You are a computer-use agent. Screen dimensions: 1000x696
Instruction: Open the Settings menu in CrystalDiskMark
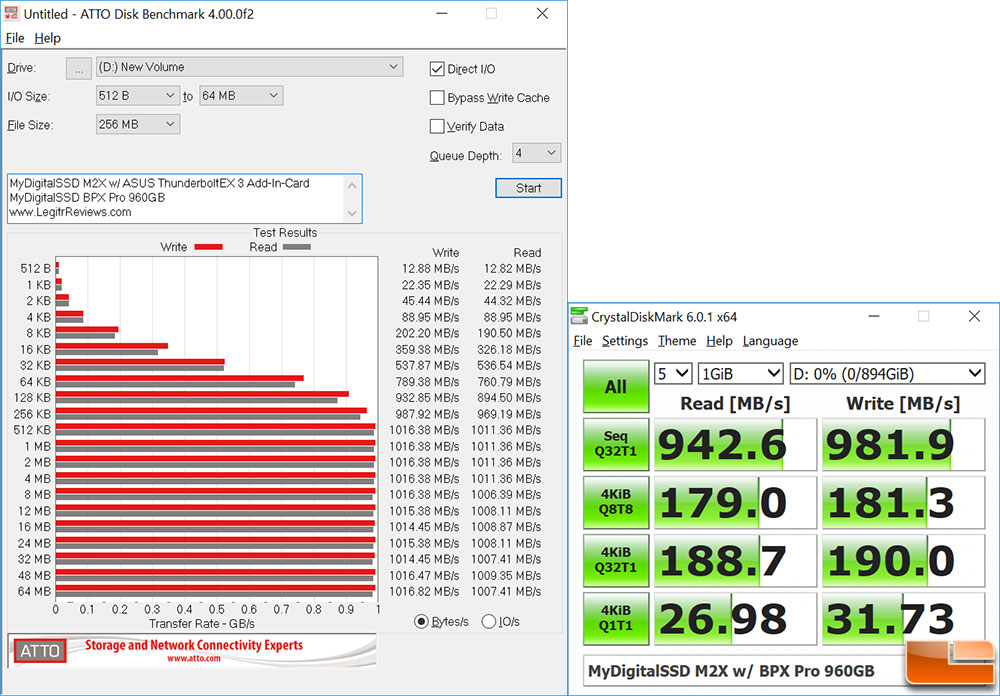point(625,341)
